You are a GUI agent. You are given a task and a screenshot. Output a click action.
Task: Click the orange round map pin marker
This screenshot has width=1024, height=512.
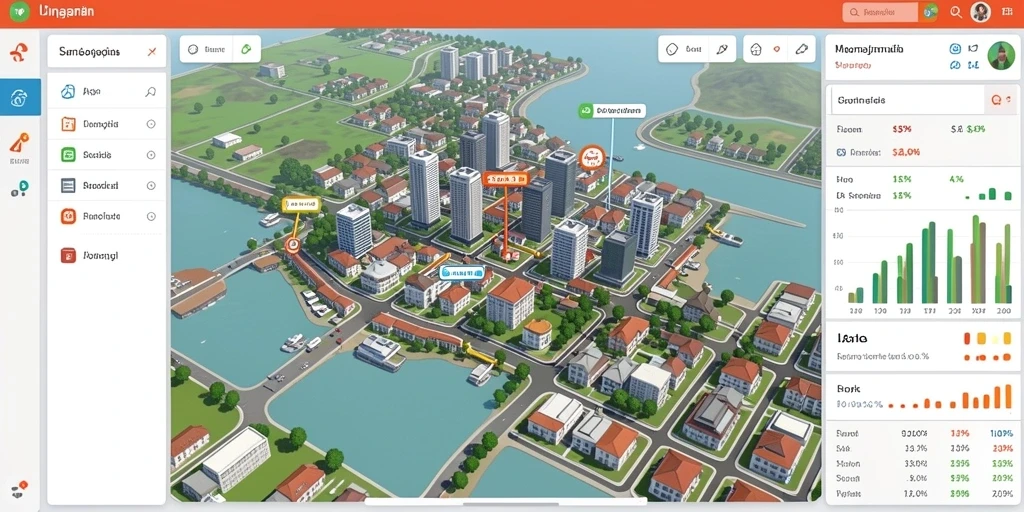[x=592, y=157]
